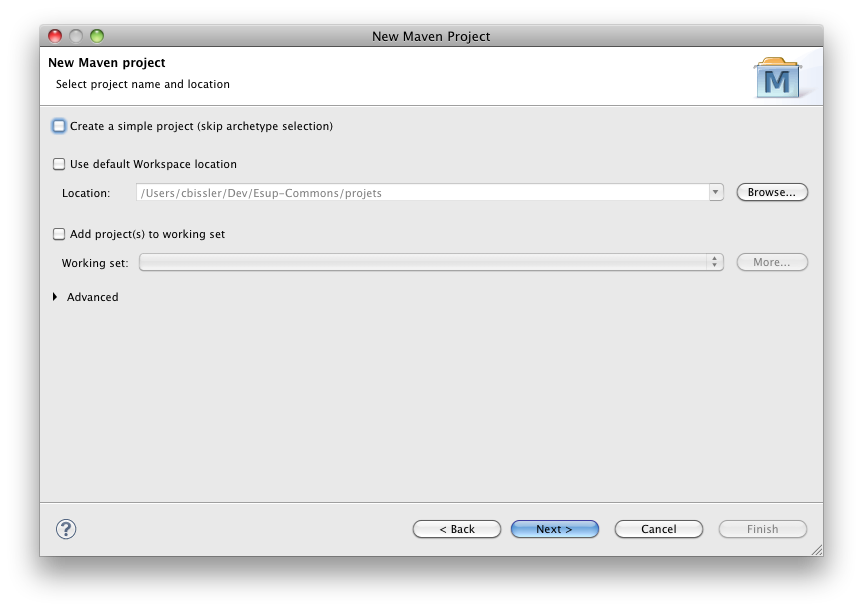Screen dimensions: 863x611
Task: Click inside the Location path field
Action: (420, 192)
